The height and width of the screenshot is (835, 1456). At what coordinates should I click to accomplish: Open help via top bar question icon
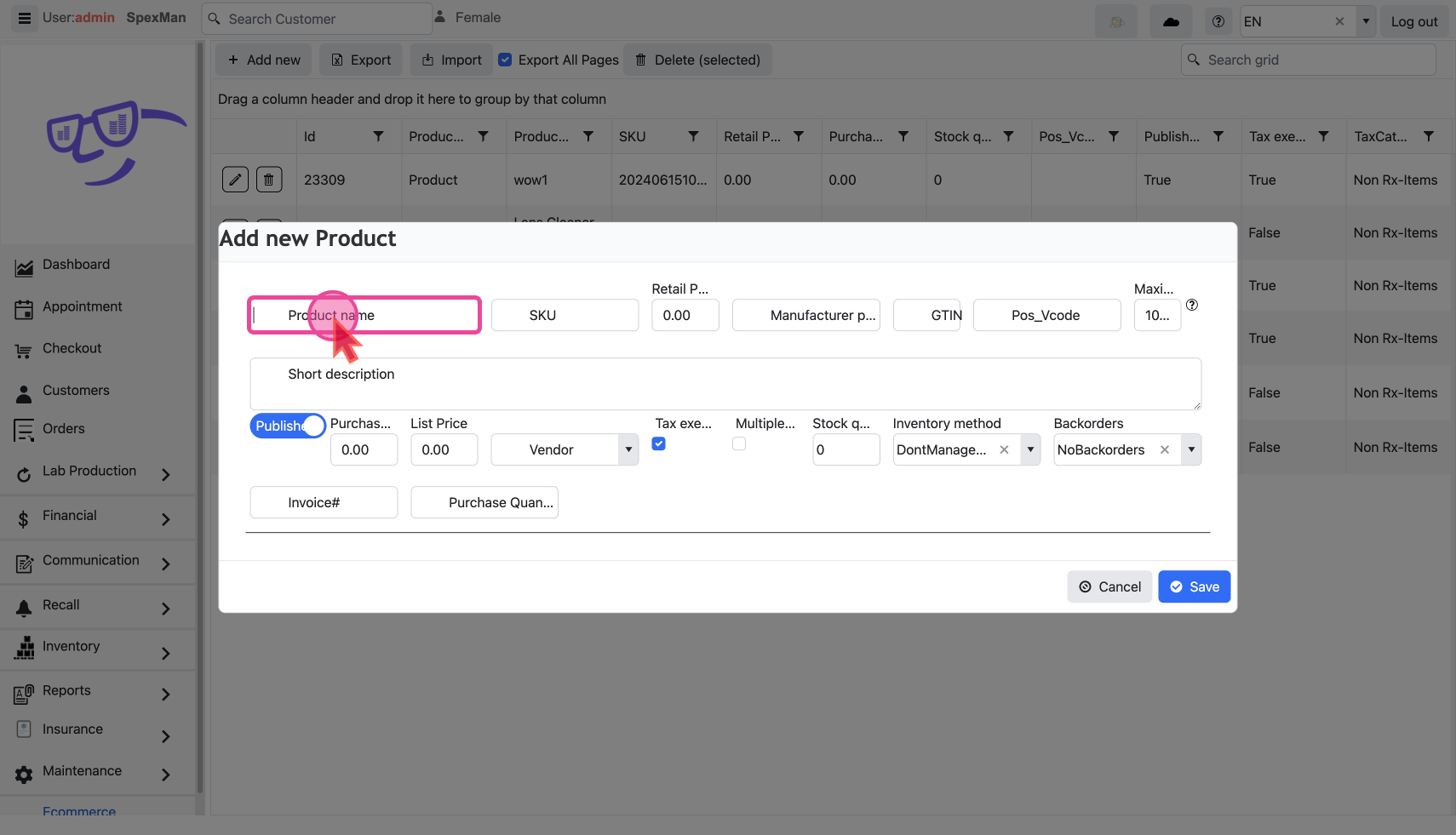pos(1218,21)
